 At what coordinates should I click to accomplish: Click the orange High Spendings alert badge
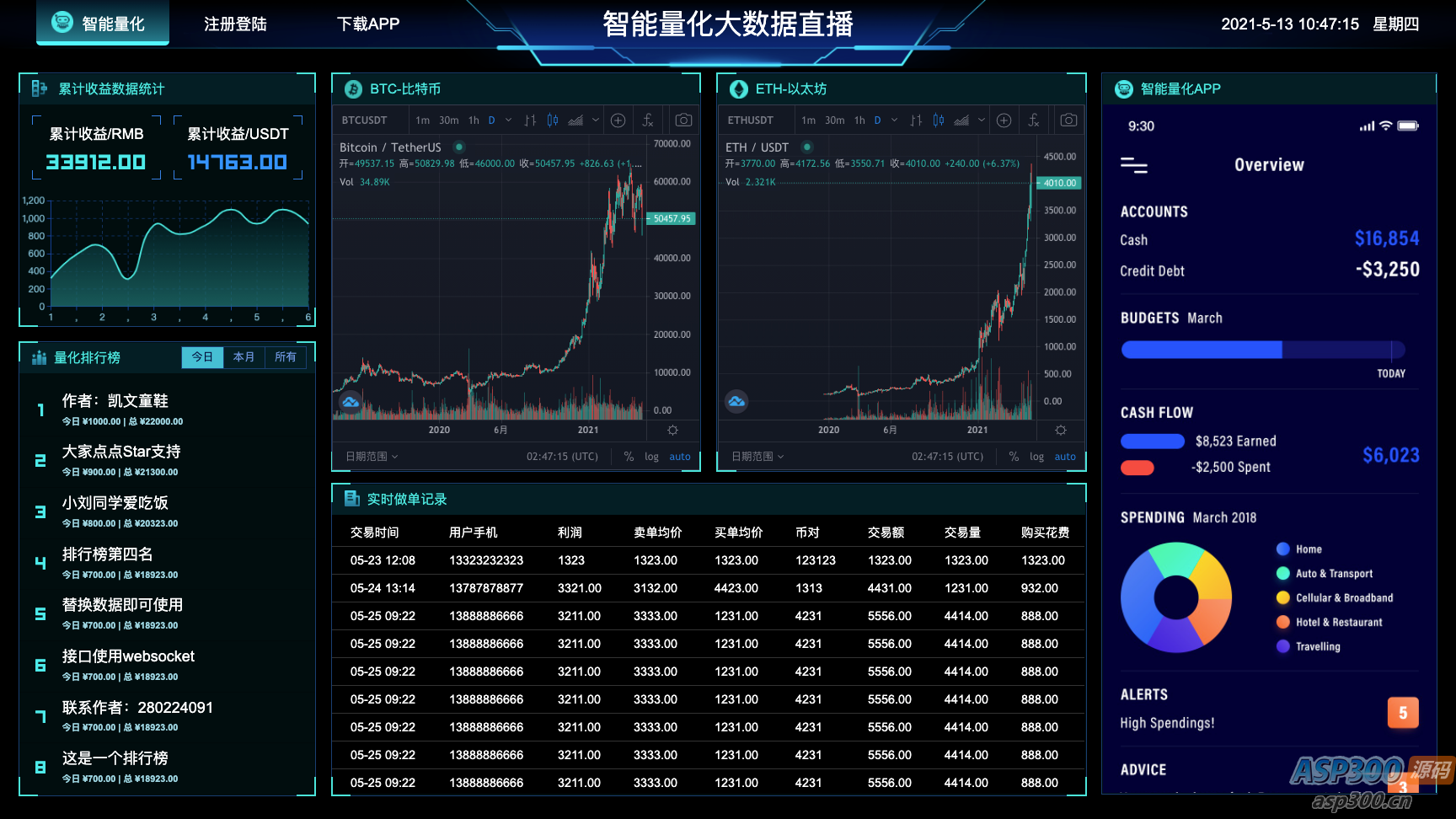1403,713
